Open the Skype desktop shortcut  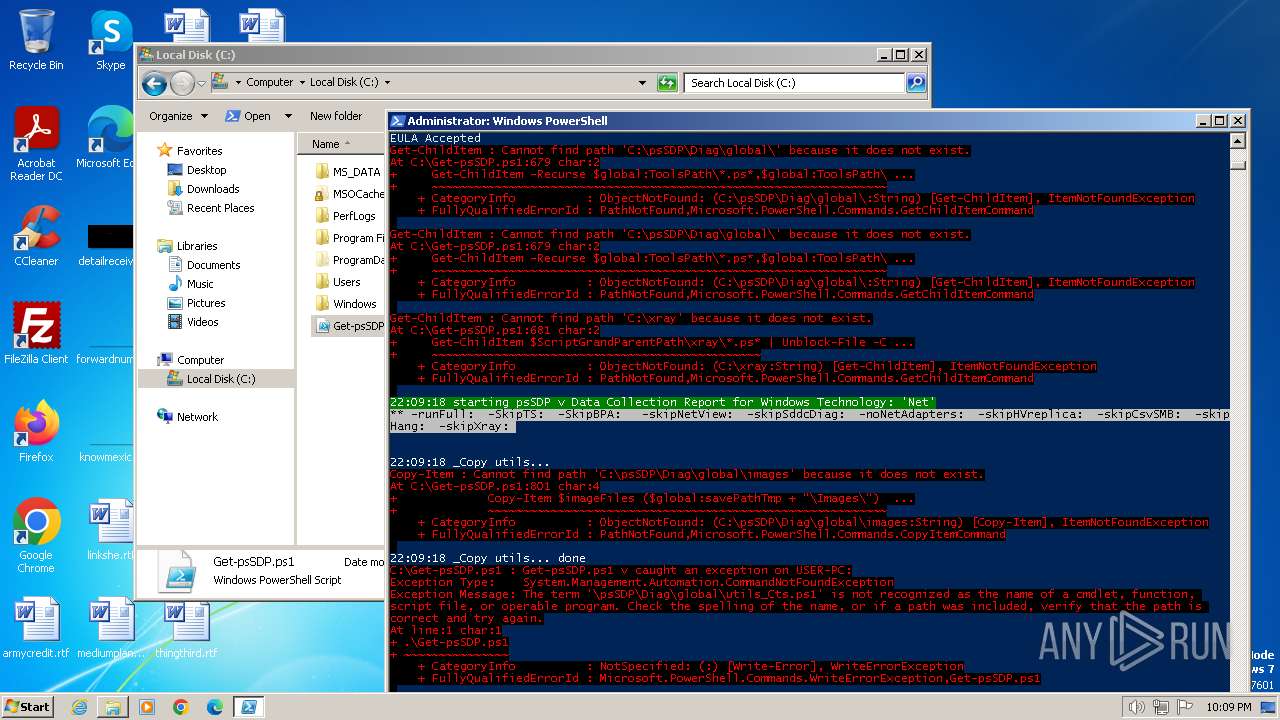click(111, 40)
